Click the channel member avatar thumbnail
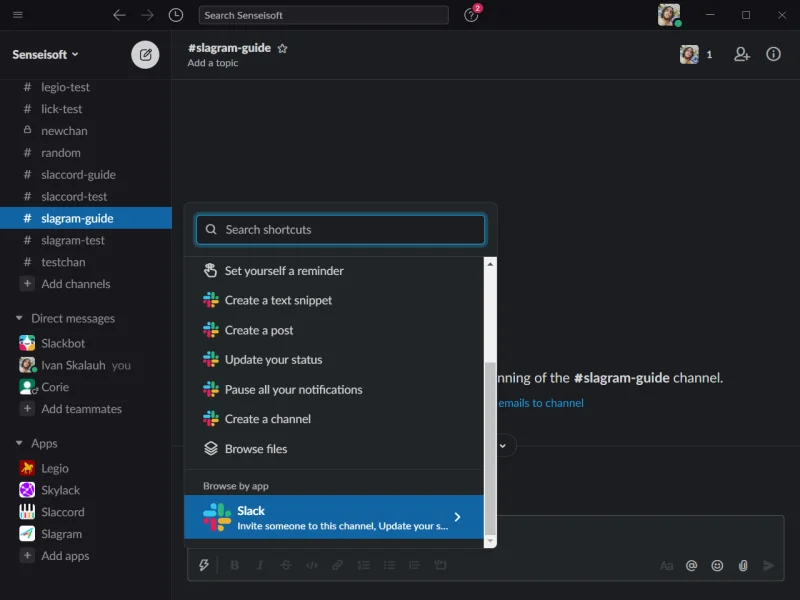The height and width of the screenshot is (600, 800). coord(689,54)
